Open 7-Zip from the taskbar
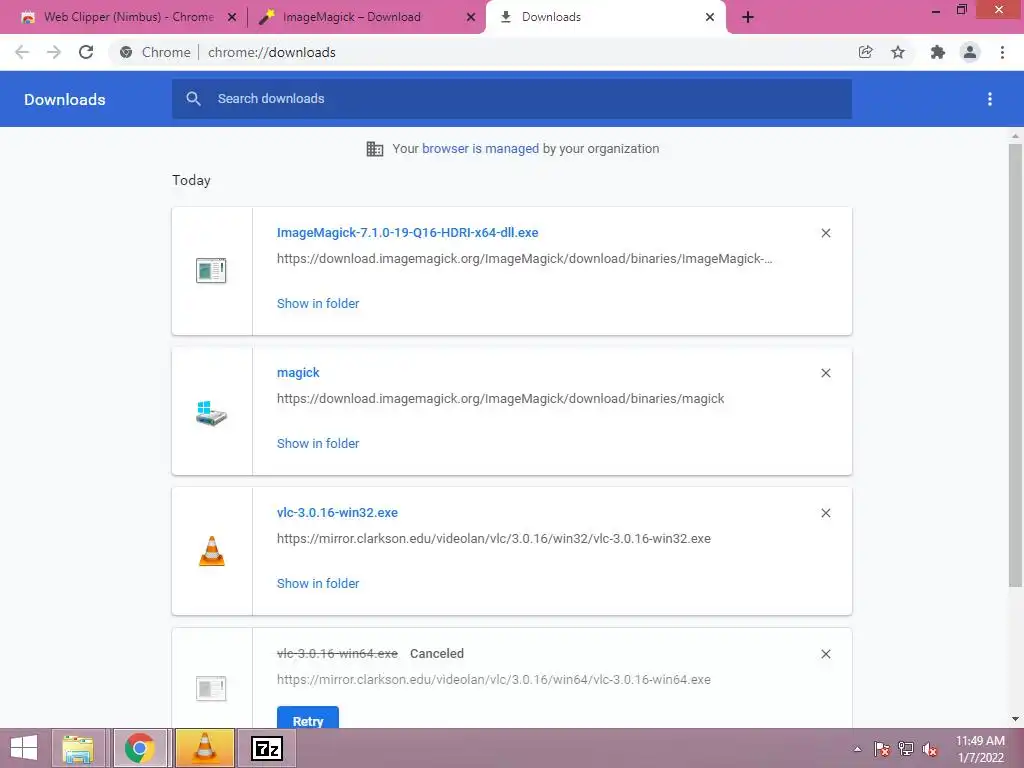The width and height of the screenshot is (1024, 768). coord(267,748)
